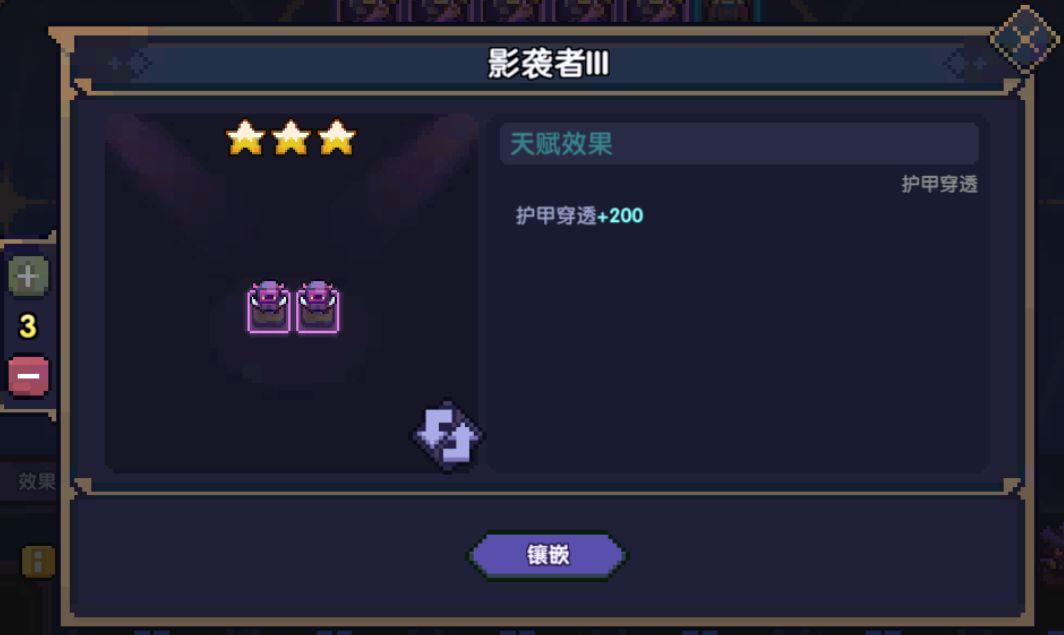Click the third gold star
Image resolution: width=1064 pixels, height=635 pixels.
coord(337,138)
